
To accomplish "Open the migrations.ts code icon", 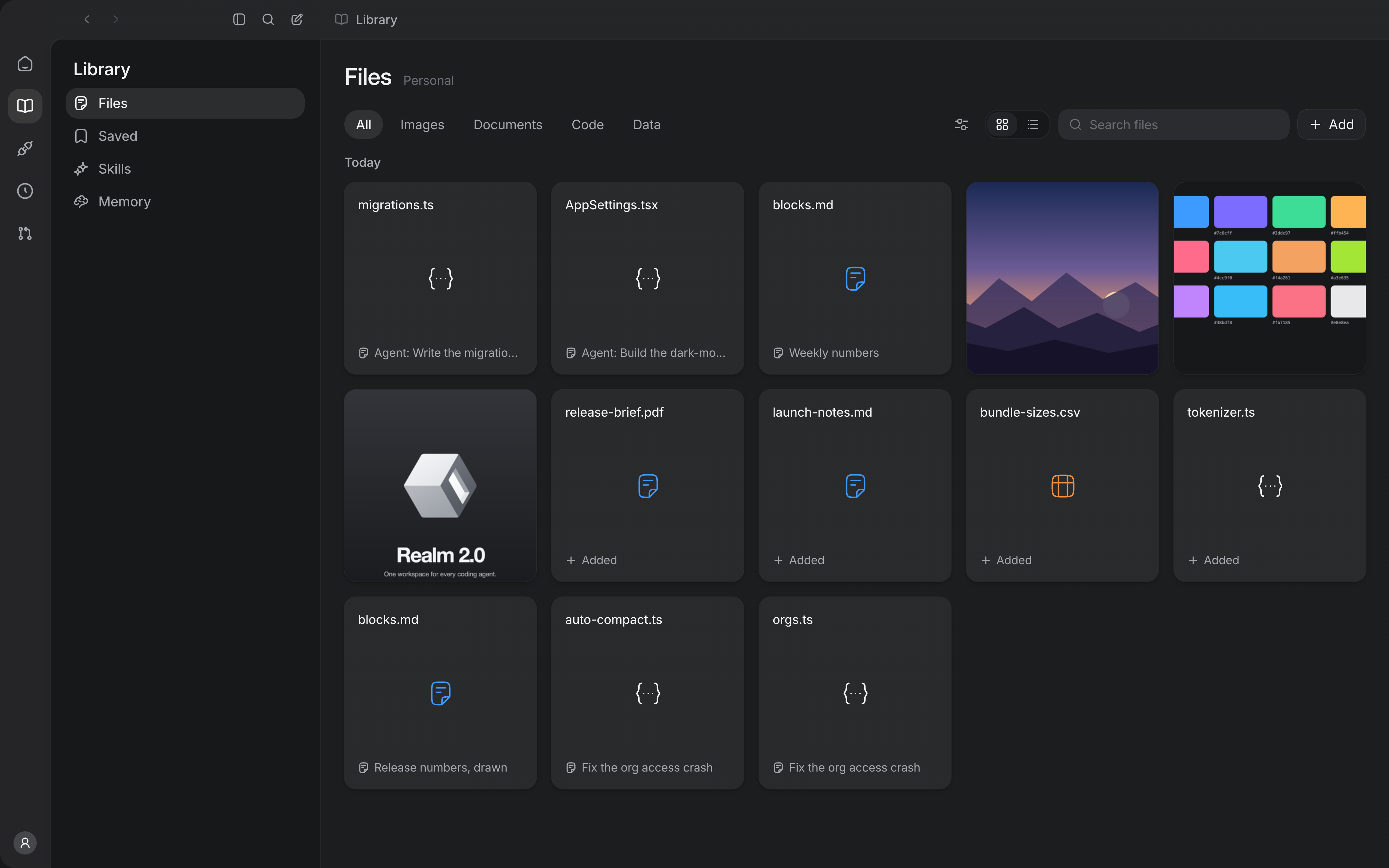I will click(x=440, y=278).
